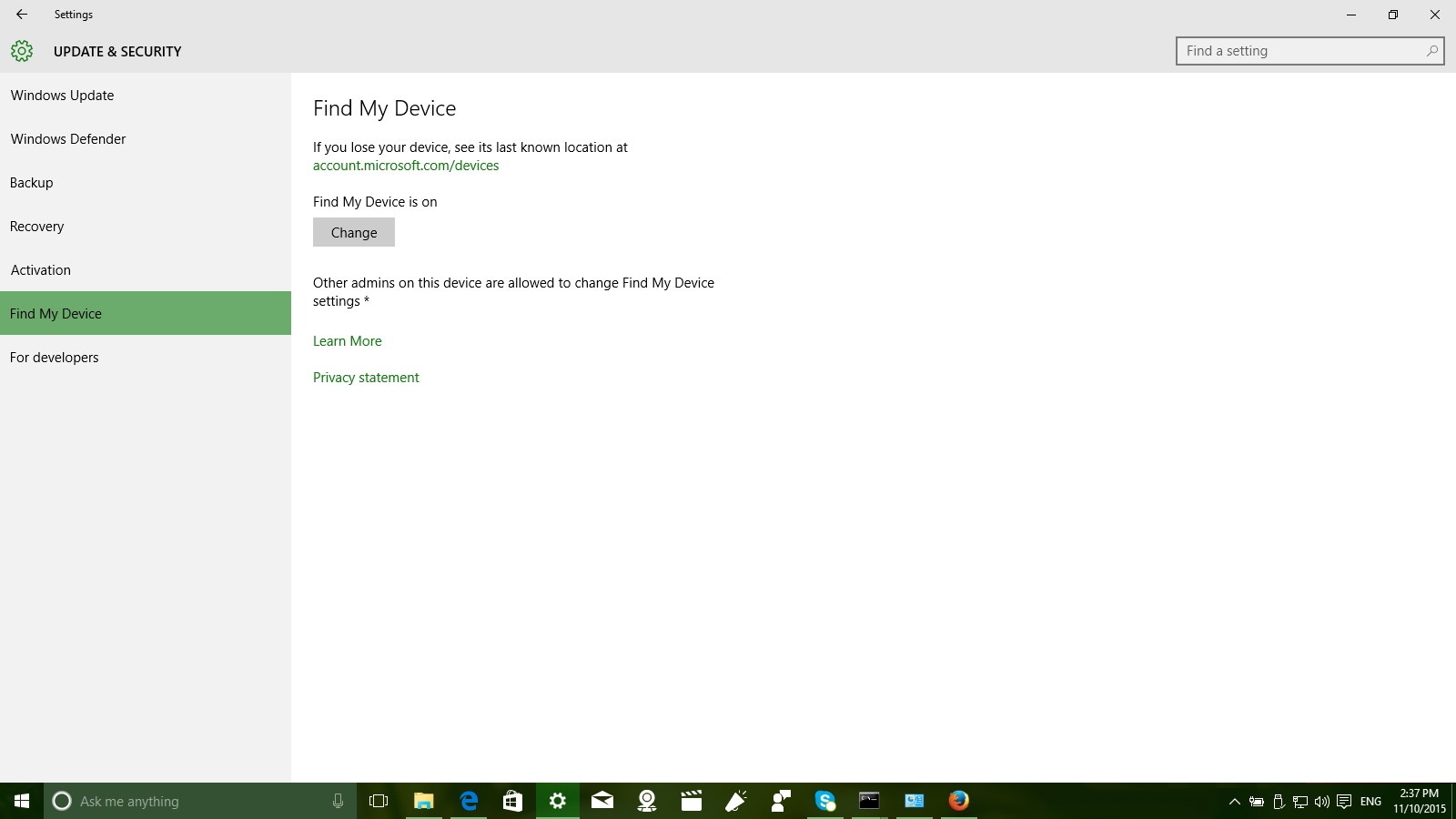The width and height of the screenshot is (1456, 819).
Task: Click the Cortana microphone icon
Action: coord(338,801)
